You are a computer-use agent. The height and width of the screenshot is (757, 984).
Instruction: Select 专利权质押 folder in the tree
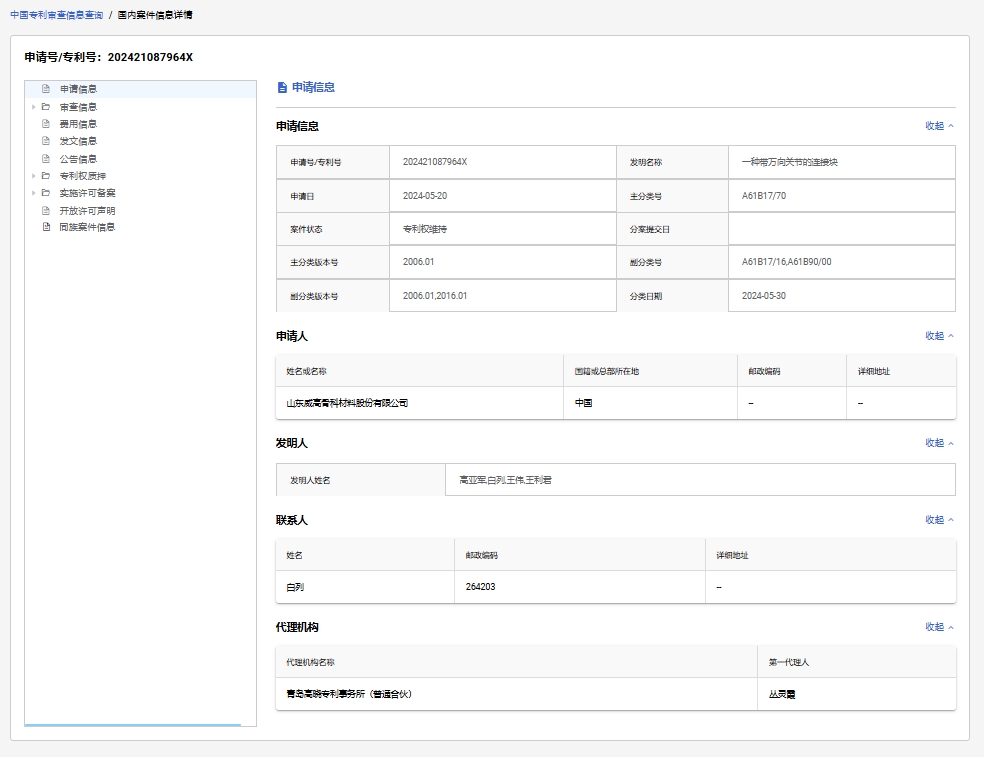click(83, 176)
